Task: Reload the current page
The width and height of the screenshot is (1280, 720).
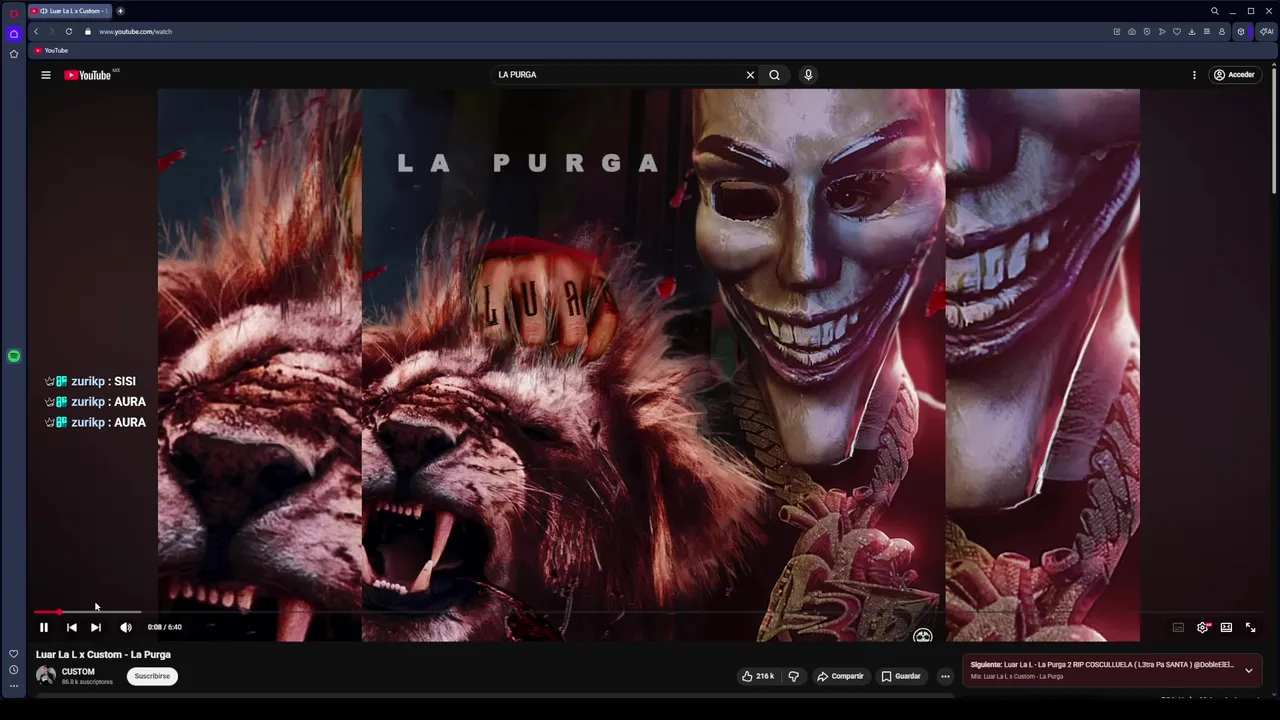Action: (x=69, y=32)
